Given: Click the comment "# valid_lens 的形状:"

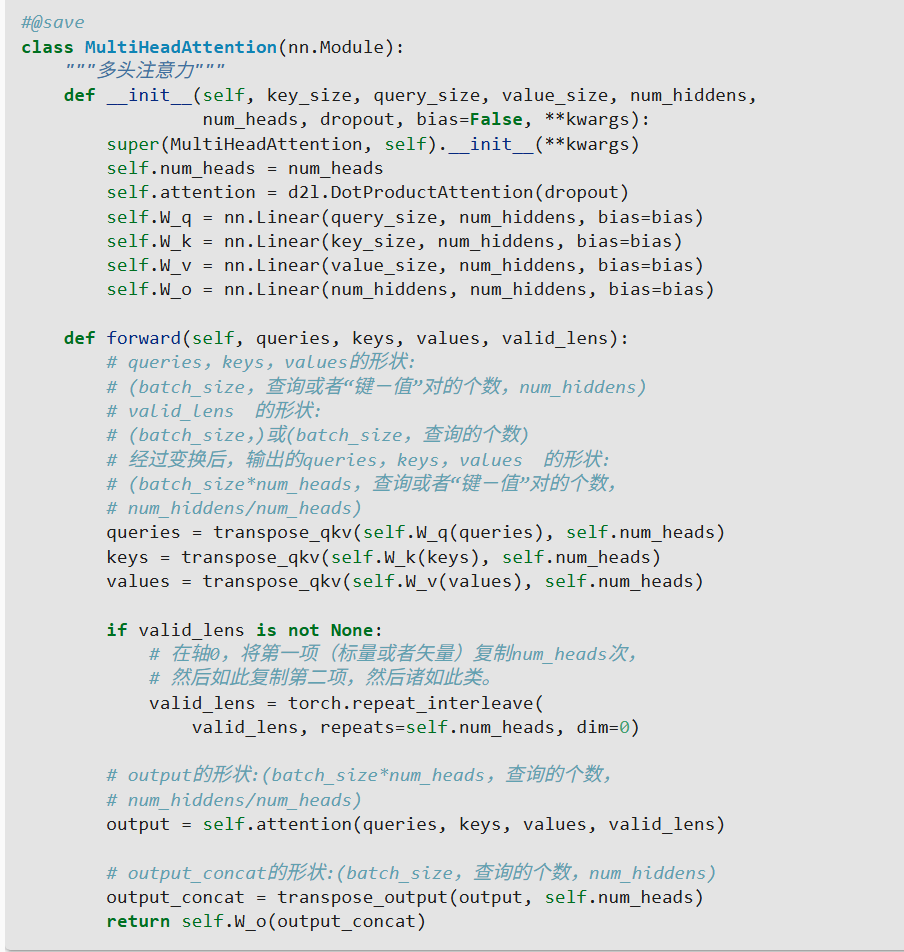Looking at the screenshot, I should (214, 410).
